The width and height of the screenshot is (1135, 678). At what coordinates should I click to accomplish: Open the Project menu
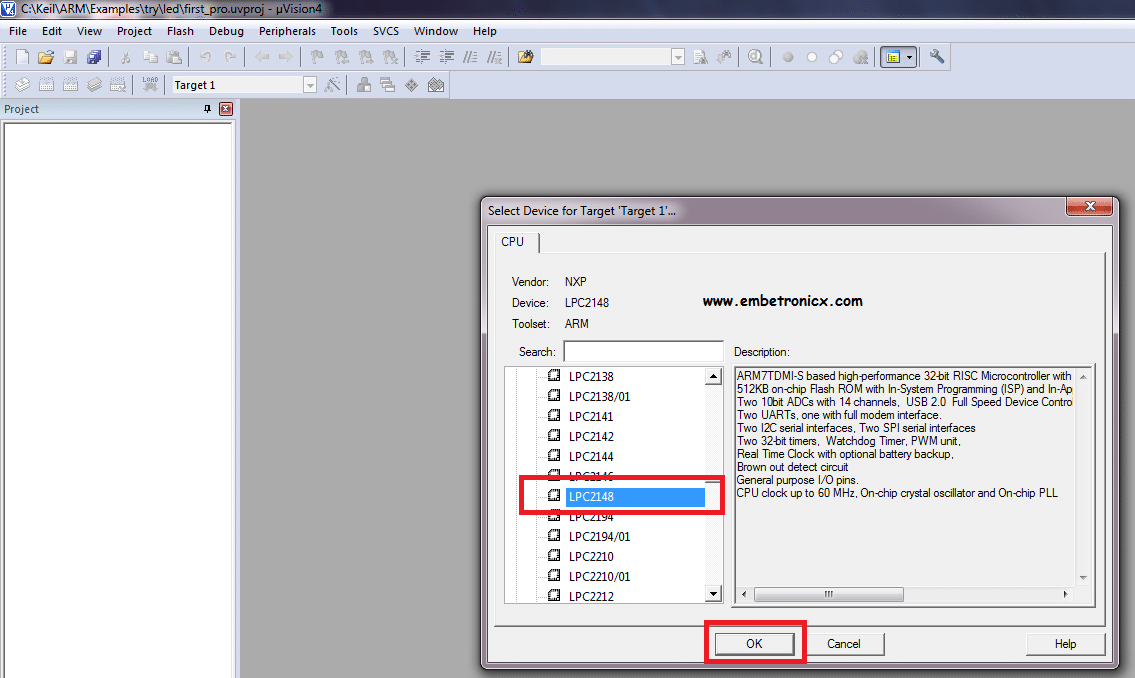pos(134,31)
